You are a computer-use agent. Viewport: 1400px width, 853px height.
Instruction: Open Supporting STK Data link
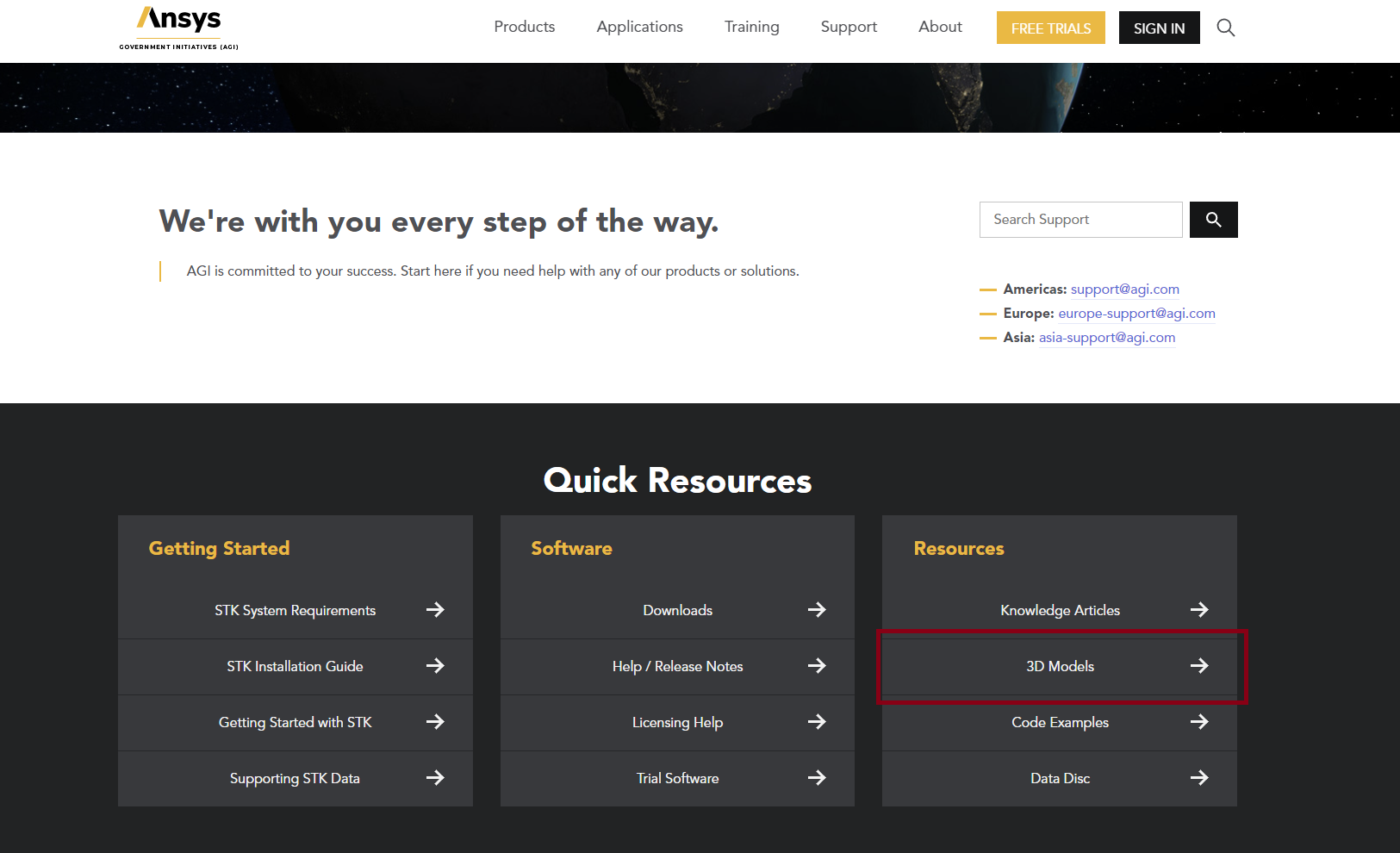click(x=295, y=778)
